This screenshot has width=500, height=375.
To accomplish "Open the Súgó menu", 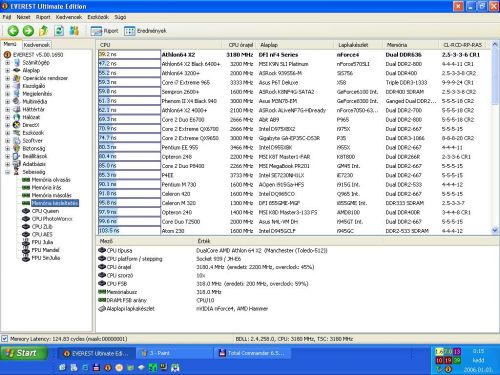I will pos(120,17).
